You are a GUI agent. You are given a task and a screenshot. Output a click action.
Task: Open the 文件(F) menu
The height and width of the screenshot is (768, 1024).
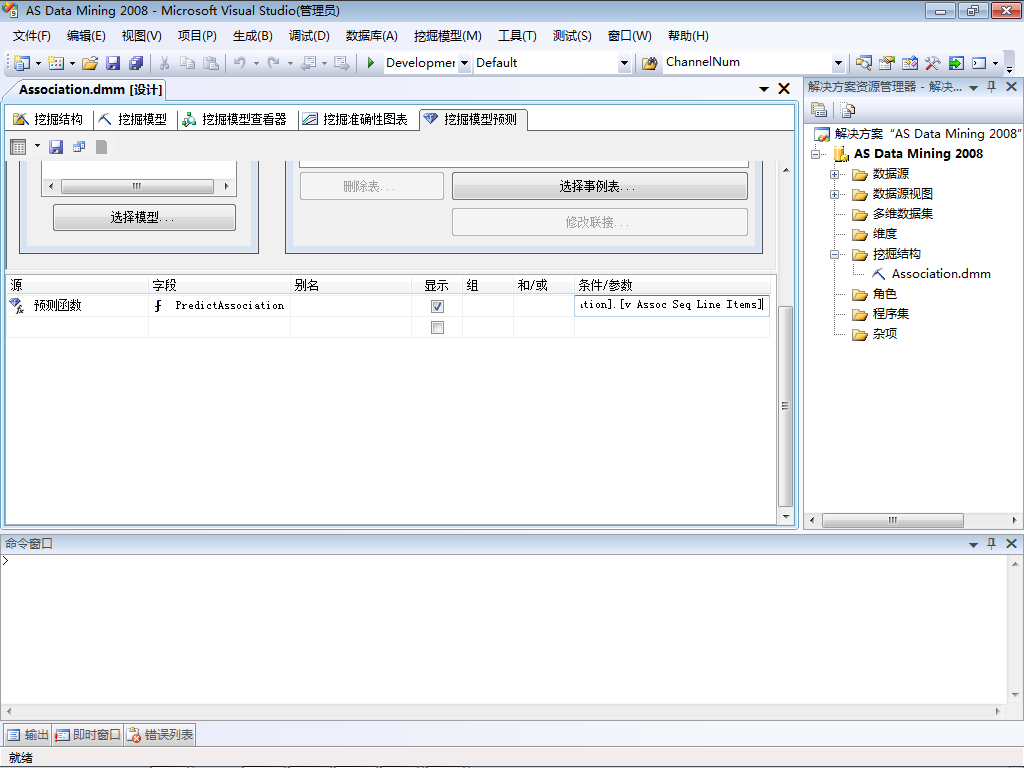(x=31, y=36)
